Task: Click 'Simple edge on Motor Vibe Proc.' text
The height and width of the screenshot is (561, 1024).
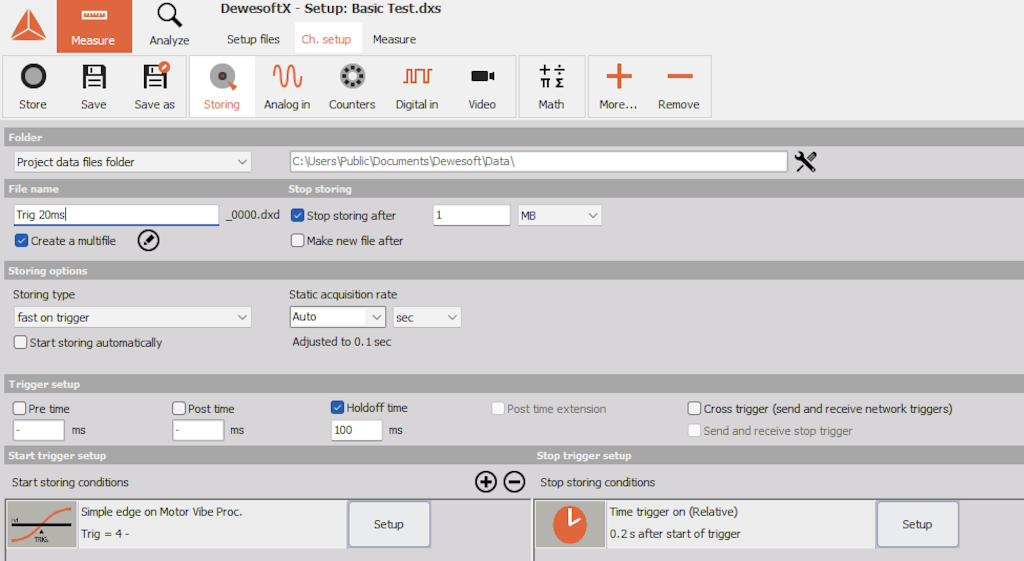Action: click(161, 512)
